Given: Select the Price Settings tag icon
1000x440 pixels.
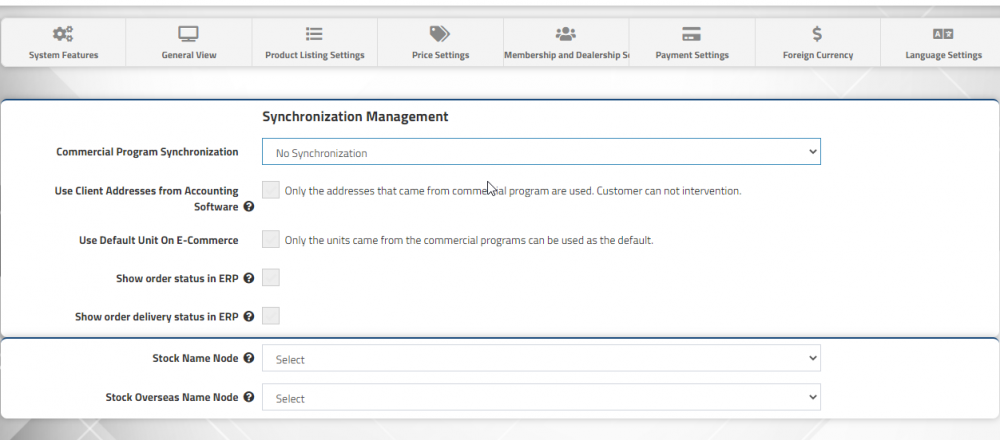Looking at the screenshot, I should (x=440, y=34).
